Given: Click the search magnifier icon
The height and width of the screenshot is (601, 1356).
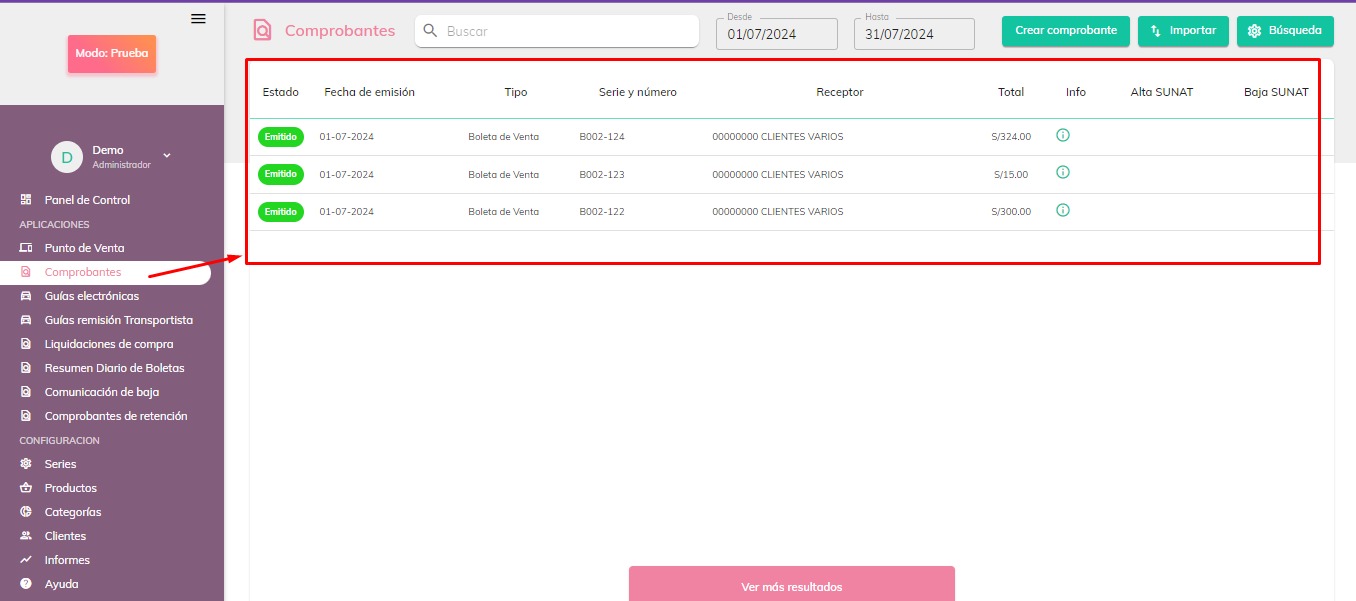Looking at the screenshot, I should point(431,31).
